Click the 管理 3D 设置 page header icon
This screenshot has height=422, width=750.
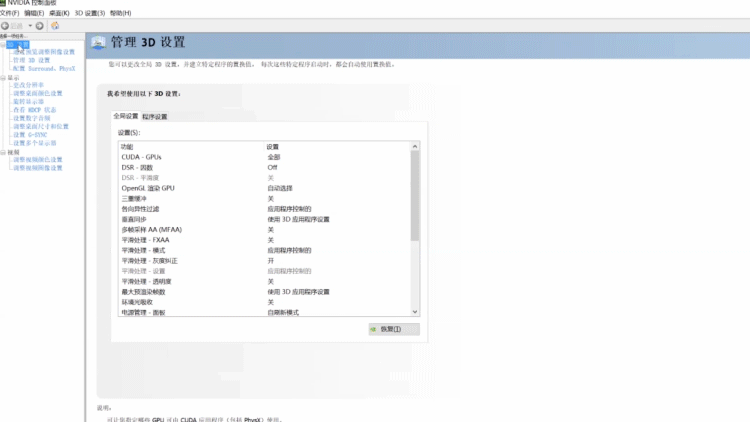tap(99, 43)
